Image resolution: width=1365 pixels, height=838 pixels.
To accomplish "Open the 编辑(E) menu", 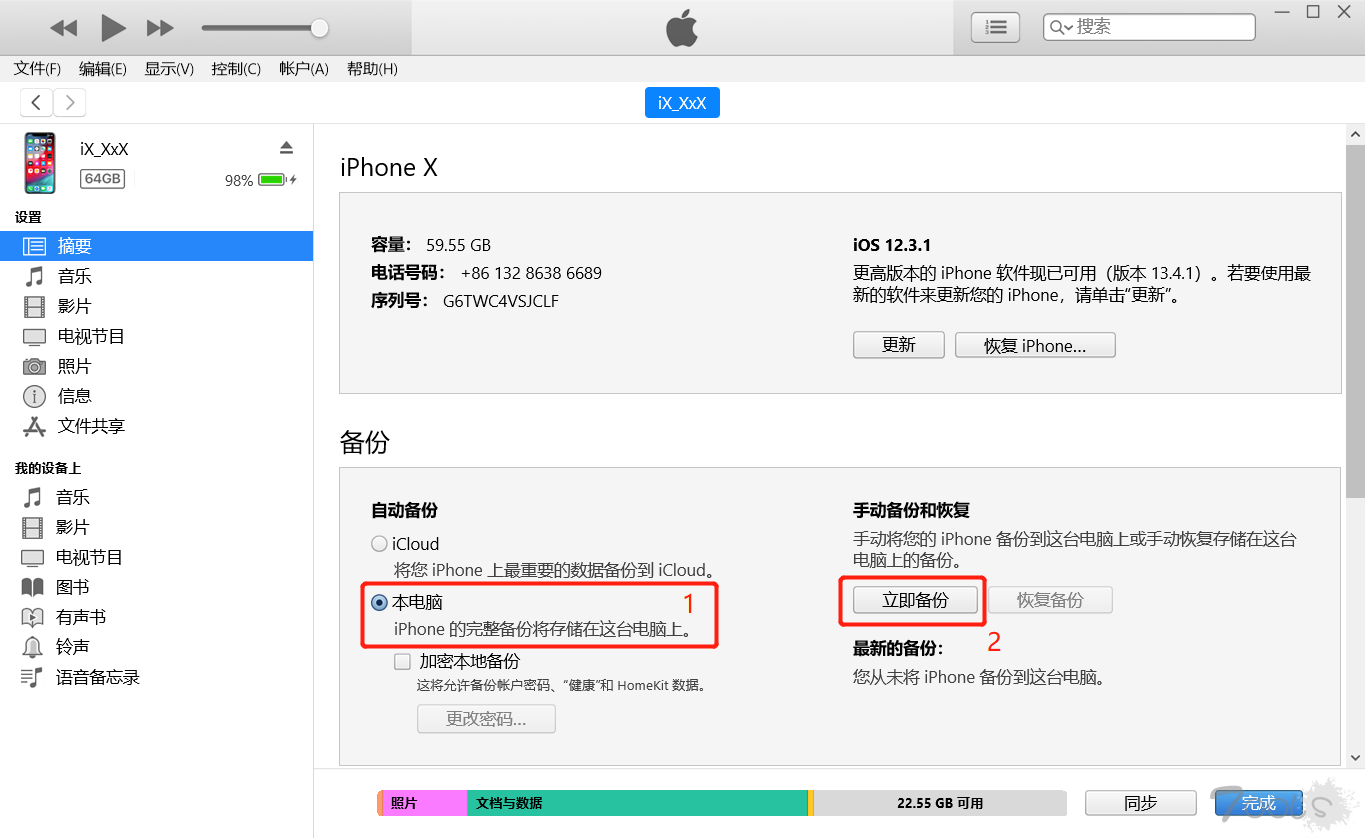I will (103, 69).
